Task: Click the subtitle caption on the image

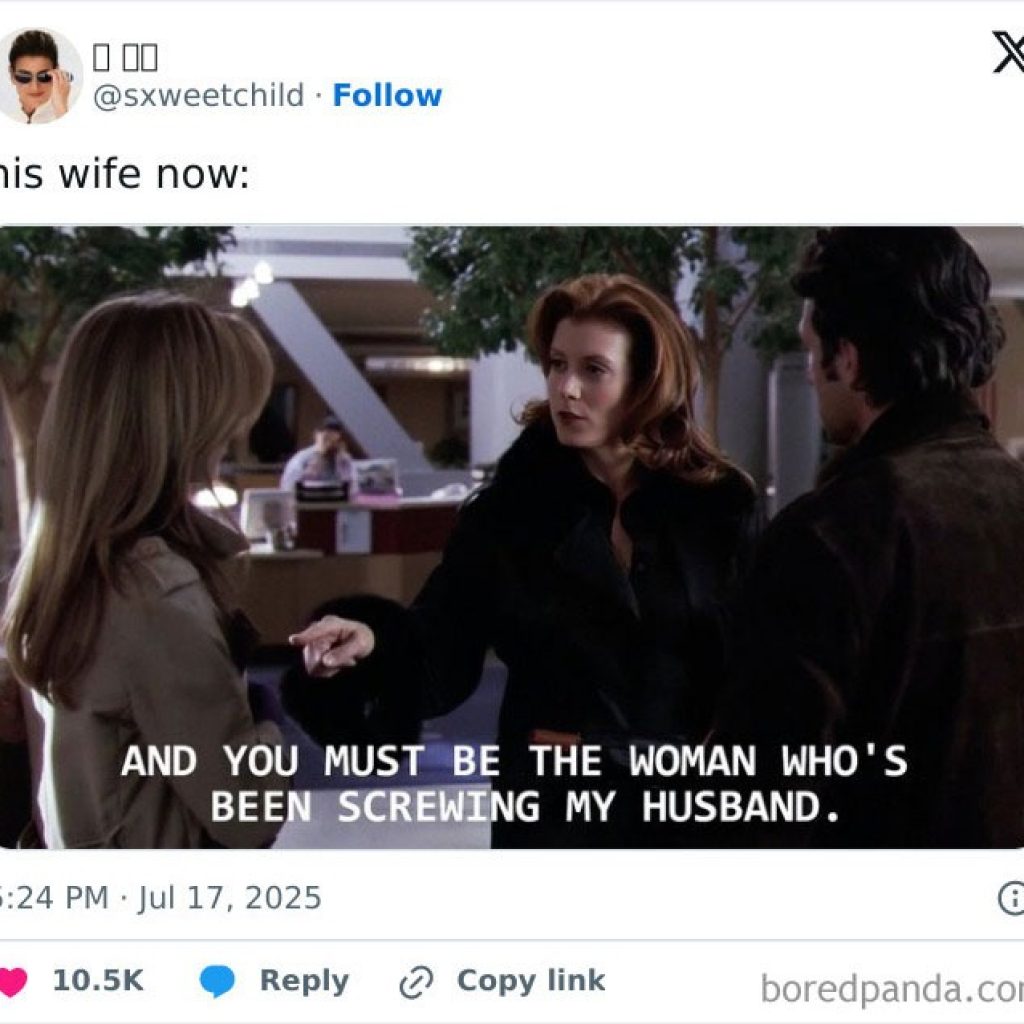Action: click(515, 784)
